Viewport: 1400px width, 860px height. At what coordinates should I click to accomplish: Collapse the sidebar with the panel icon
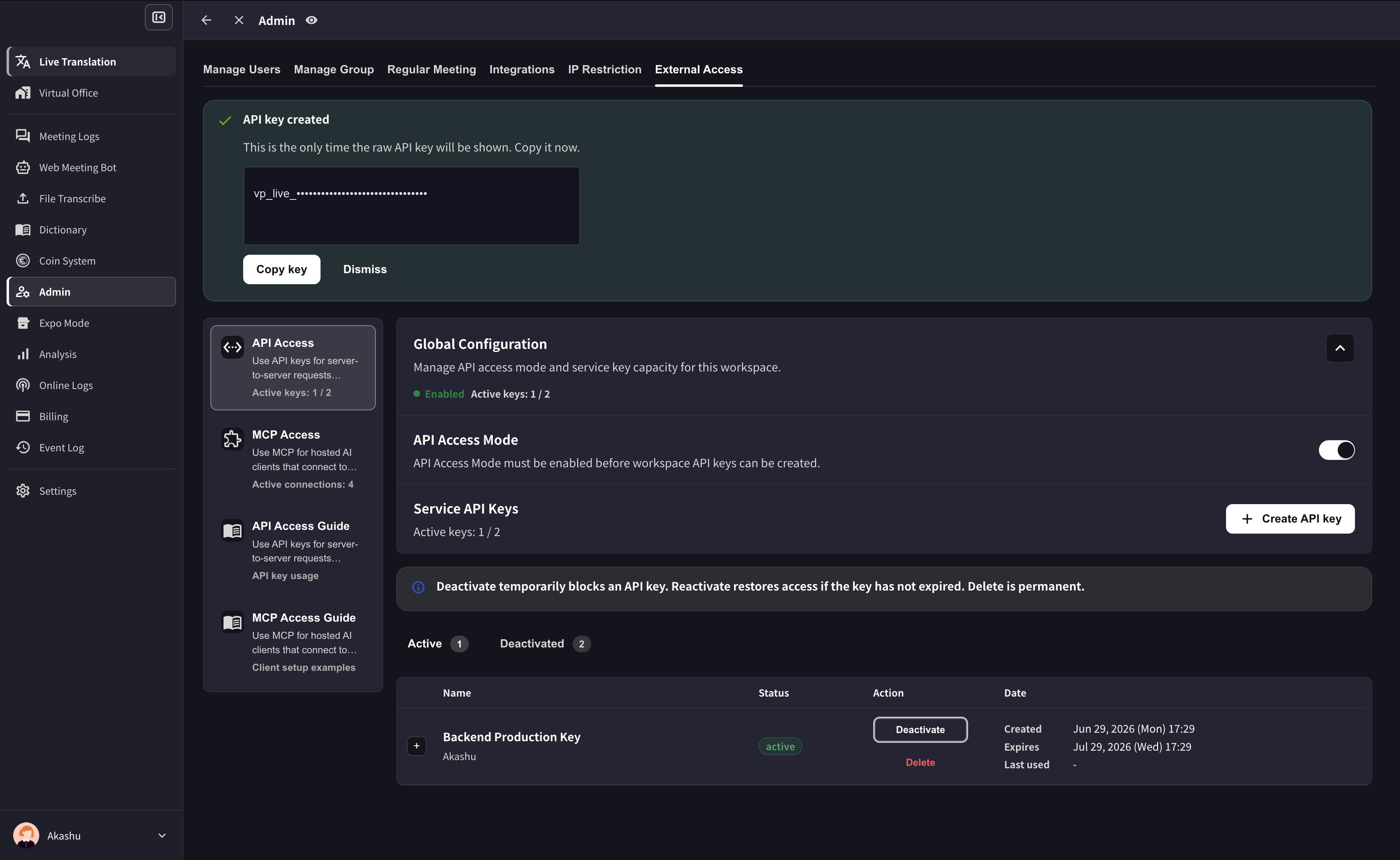click(x=158, y=18)
